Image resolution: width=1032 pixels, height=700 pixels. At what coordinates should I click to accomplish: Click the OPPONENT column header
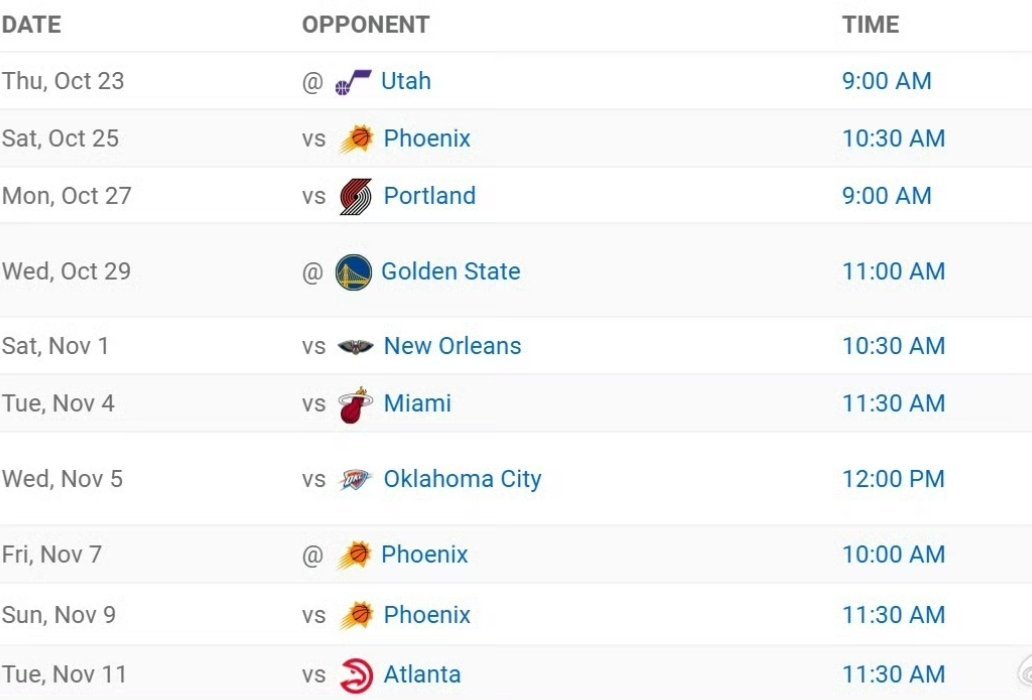pos(365,25)
